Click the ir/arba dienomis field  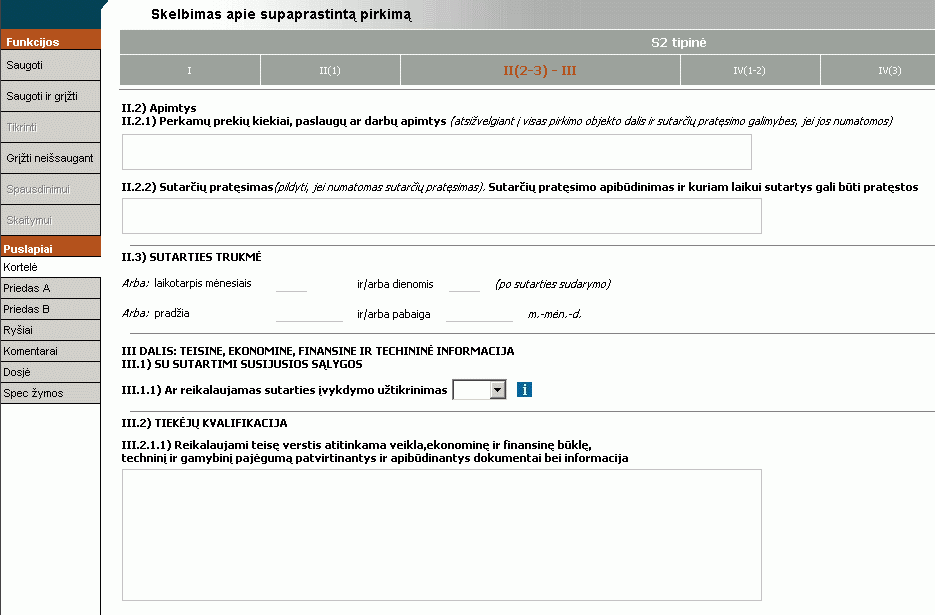click(465, 283)
